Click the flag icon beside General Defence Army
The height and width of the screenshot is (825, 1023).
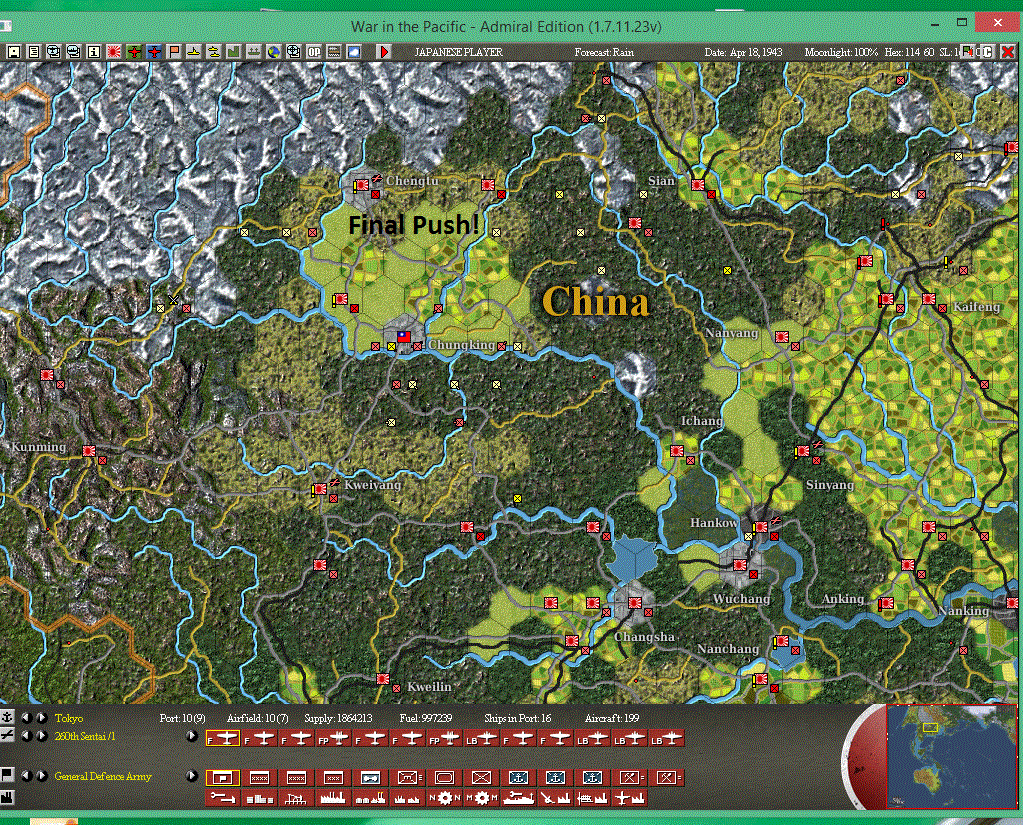(x=7, y=775)
